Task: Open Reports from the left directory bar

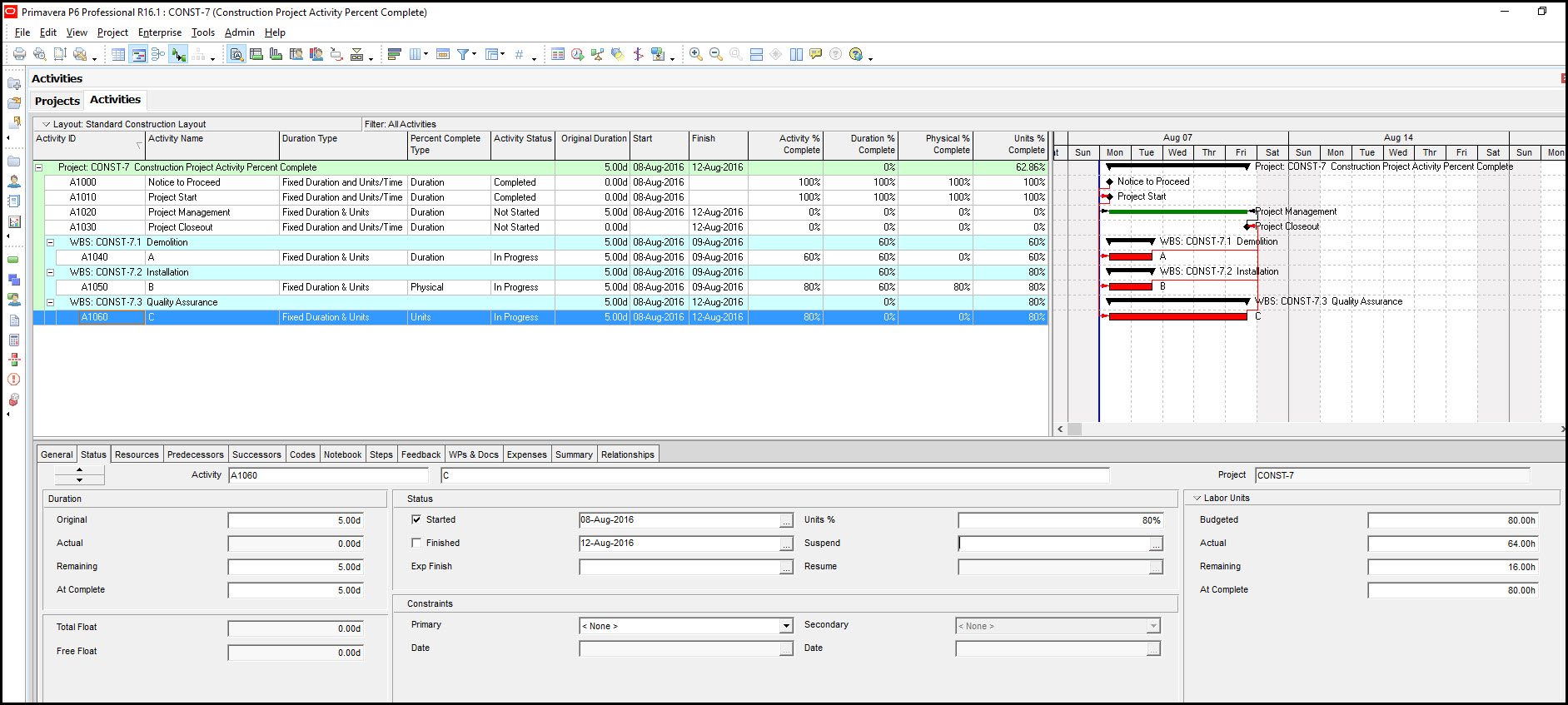Action: [14, 201]
